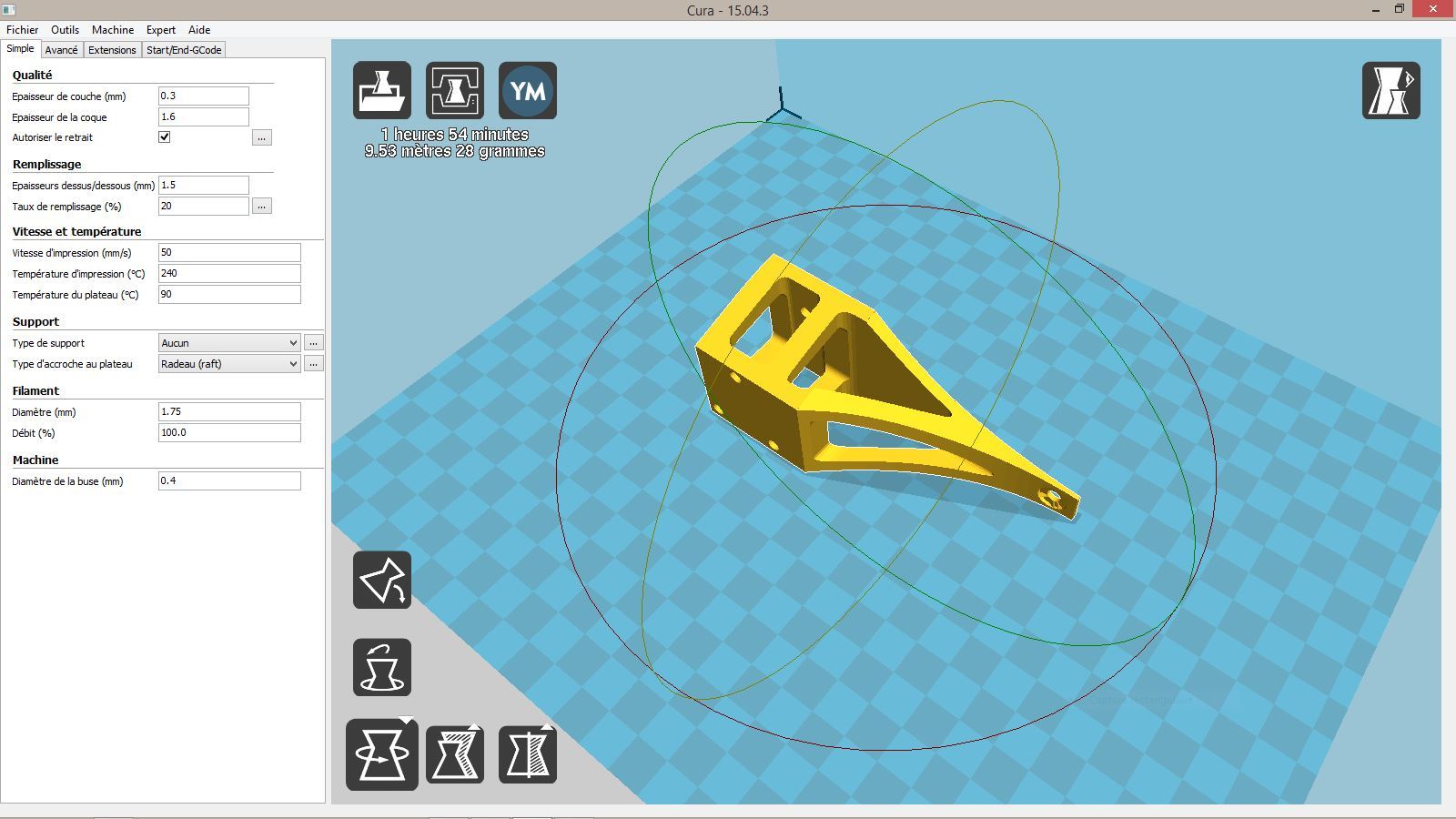Open the view mode icon
1456x819 pixels.
(1391, 90)
